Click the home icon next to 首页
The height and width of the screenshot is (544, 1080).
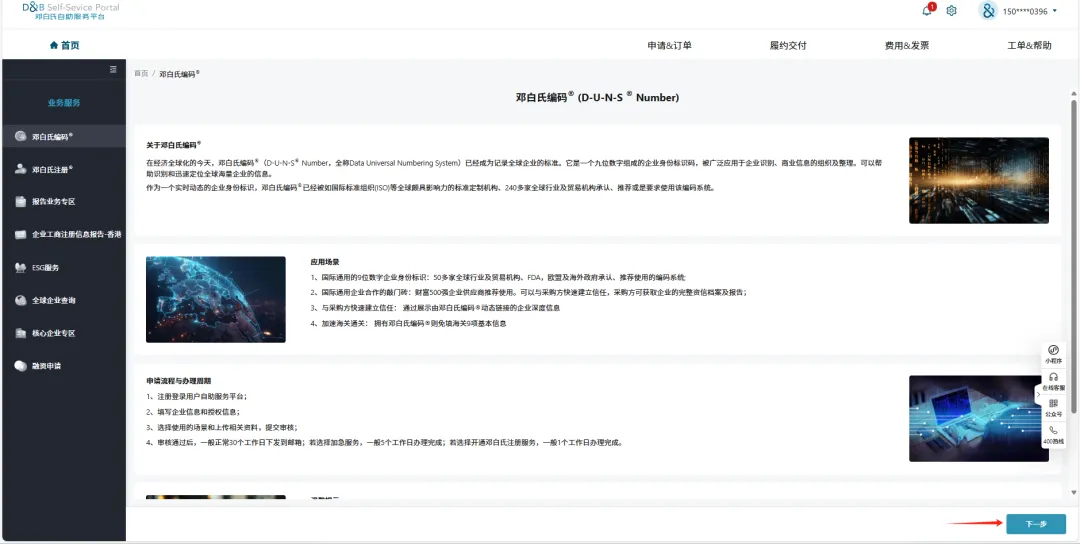pos(54,45)
